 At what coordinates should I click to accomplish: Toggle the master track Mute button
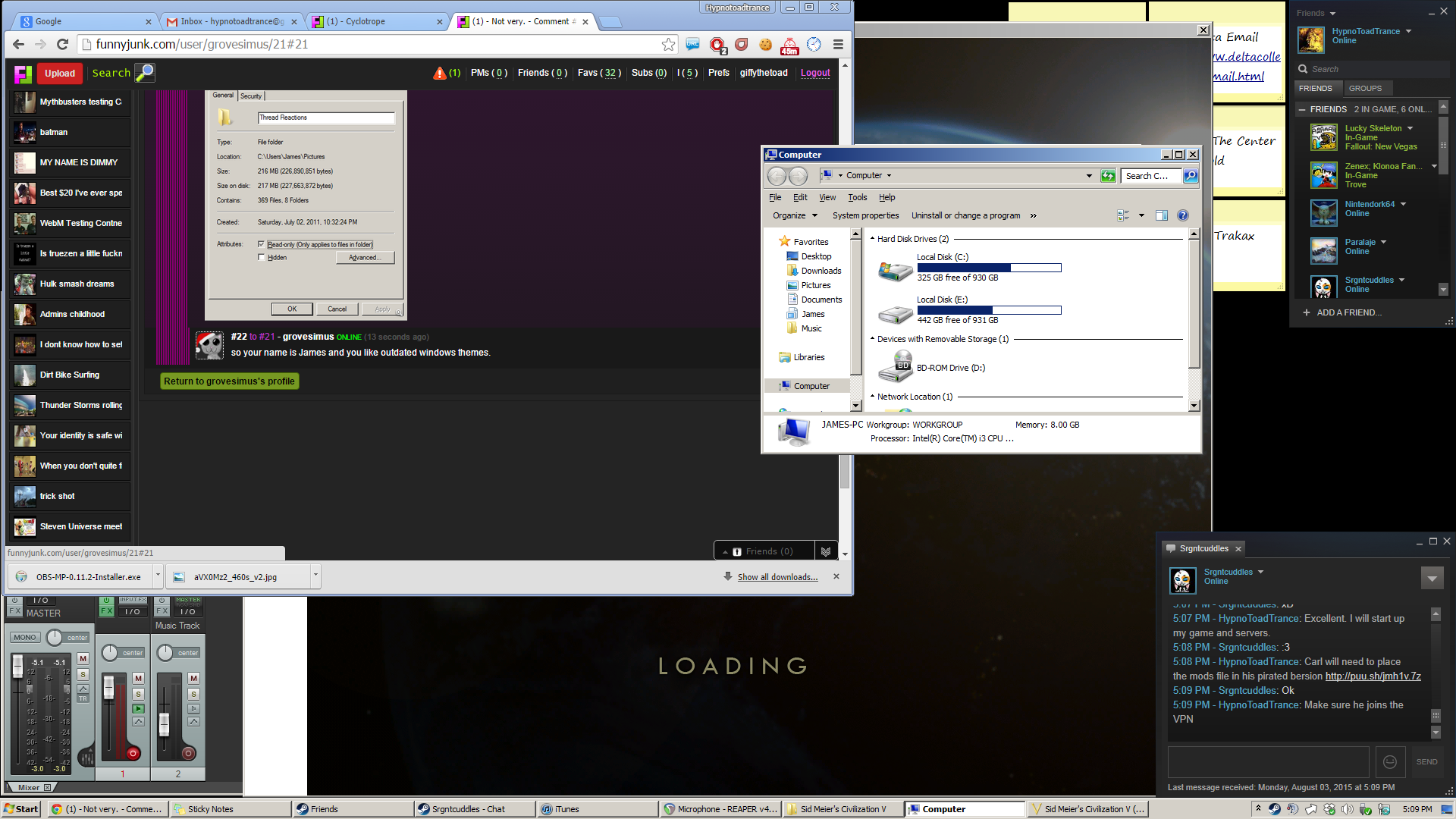pos(83,658)
